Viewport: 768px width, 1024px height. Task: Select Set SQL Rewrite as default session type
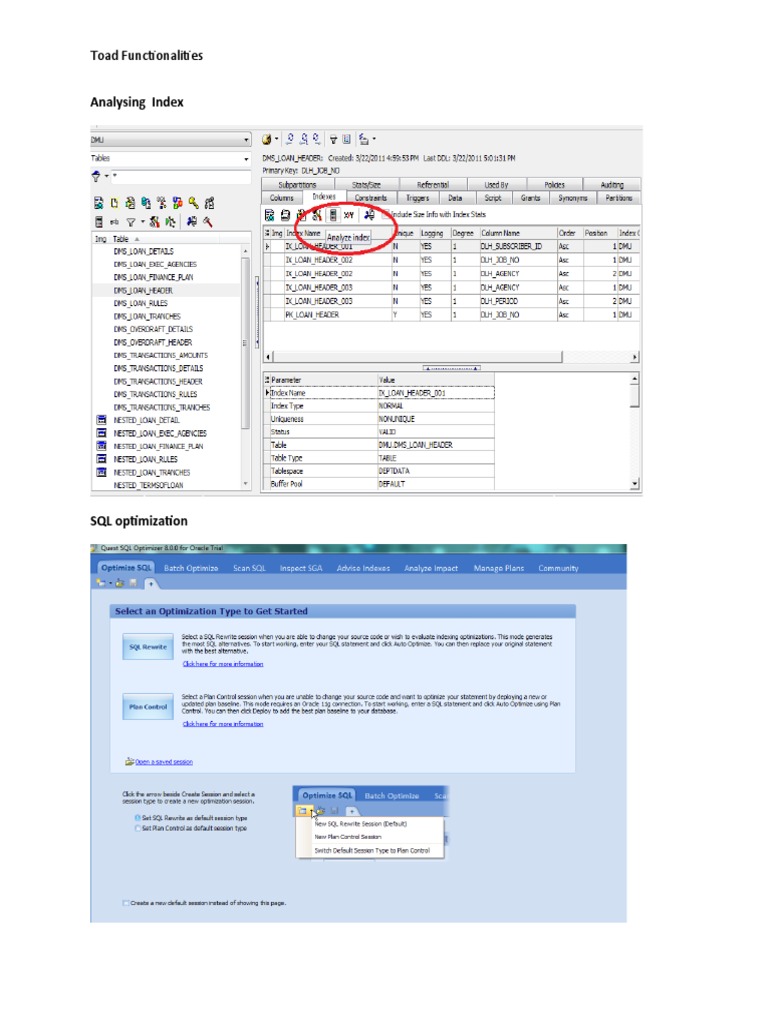(138, 818)
